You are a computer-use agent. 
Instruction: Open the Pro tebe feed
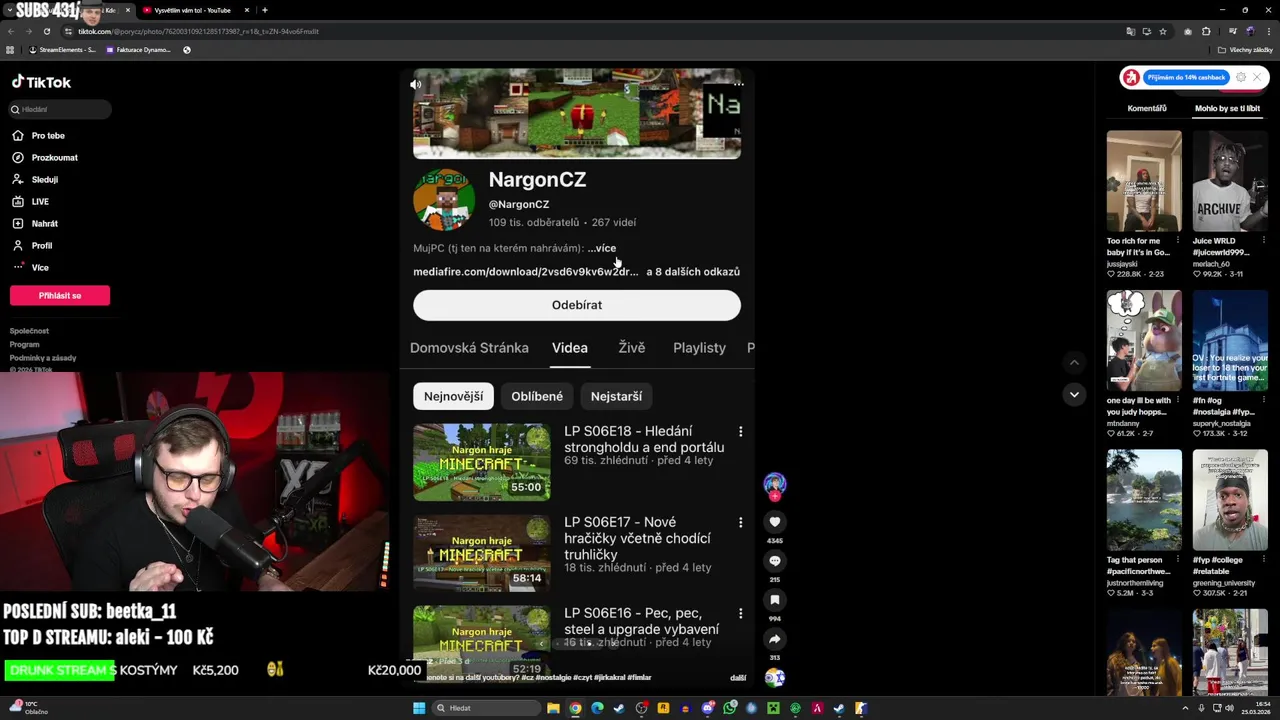pyautogui.click(x=40, y=136)
